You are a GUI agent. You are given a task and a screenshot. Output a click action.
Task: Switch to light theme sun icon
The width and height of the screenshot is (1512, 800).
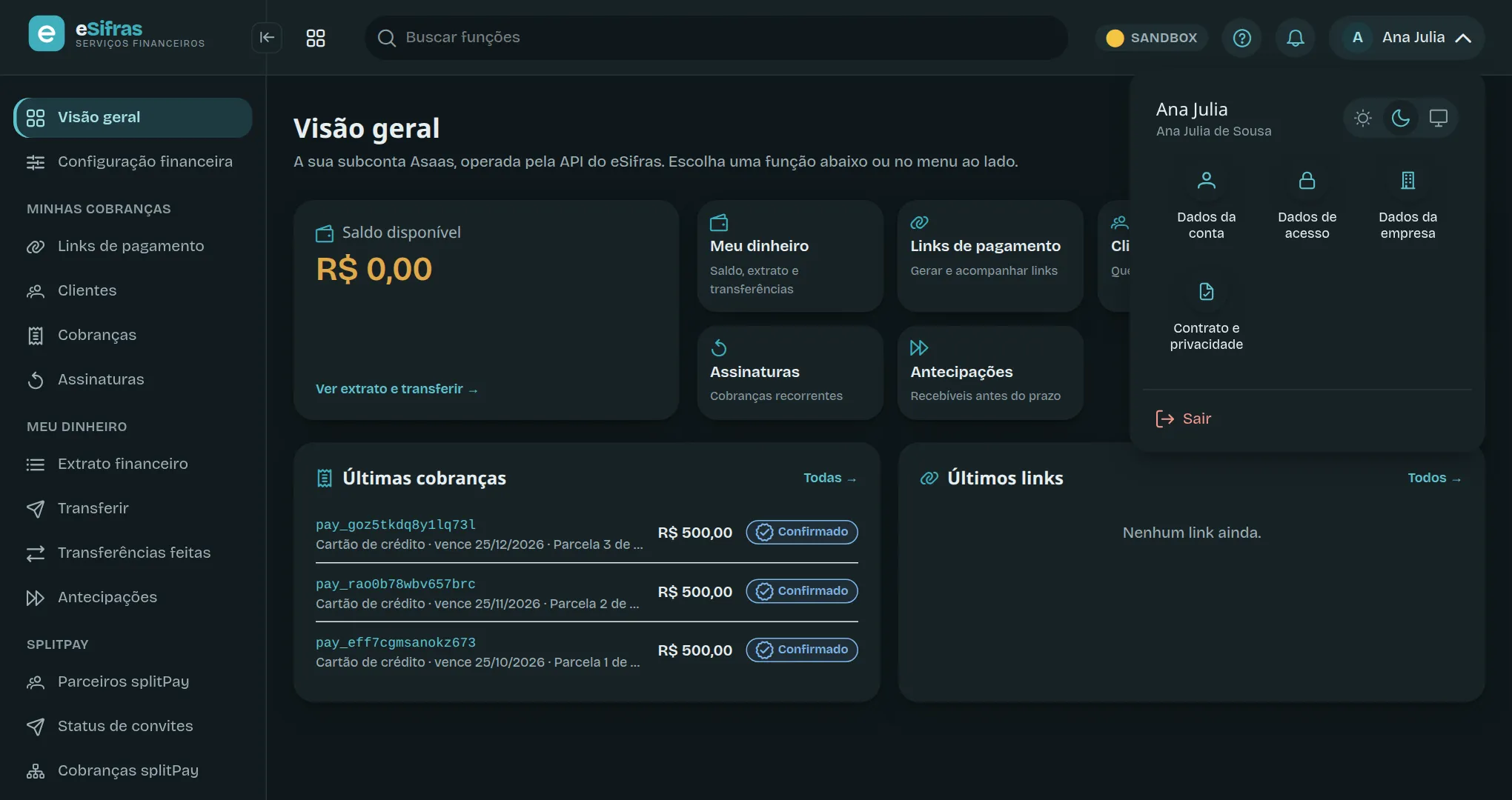pyautogui.click(x=1362, y=118)
